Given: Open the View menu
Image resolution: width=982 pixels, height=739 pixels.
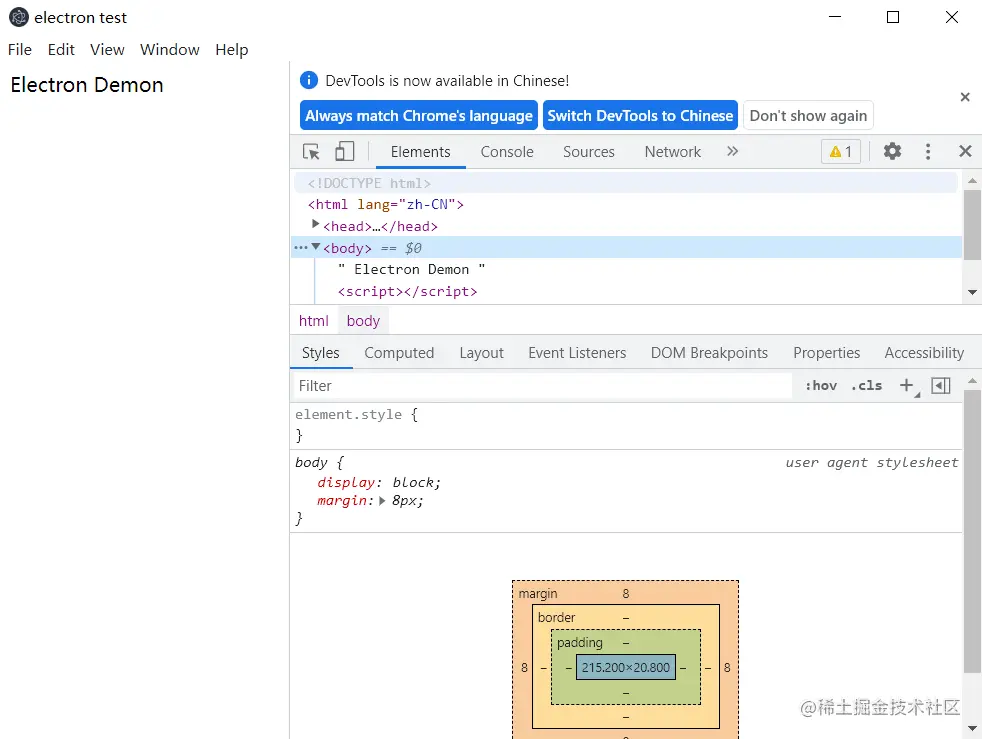Looking at the screenshot, I should [107, 49].
